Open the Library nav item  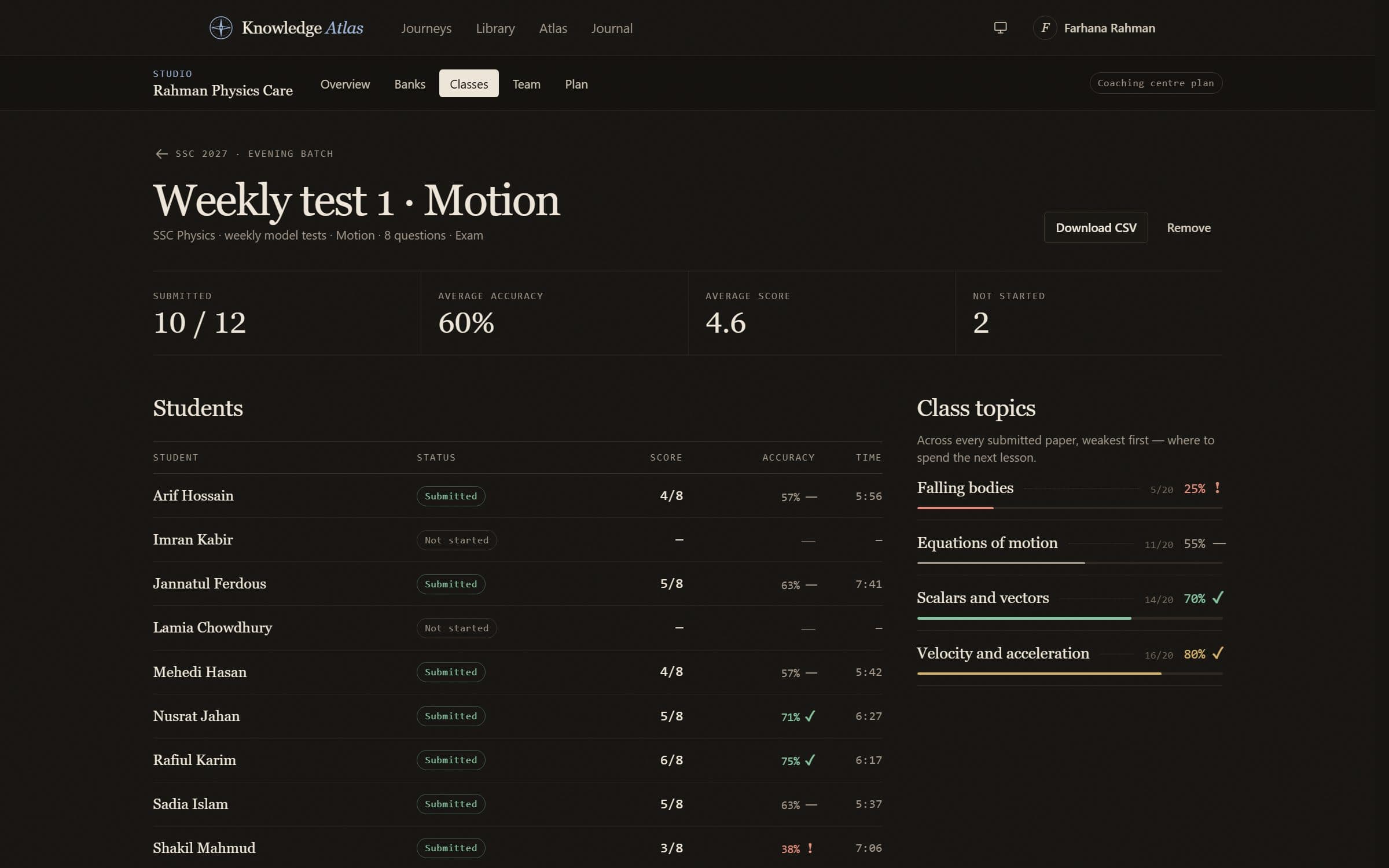pyautogui.click(x=495, y=28)
